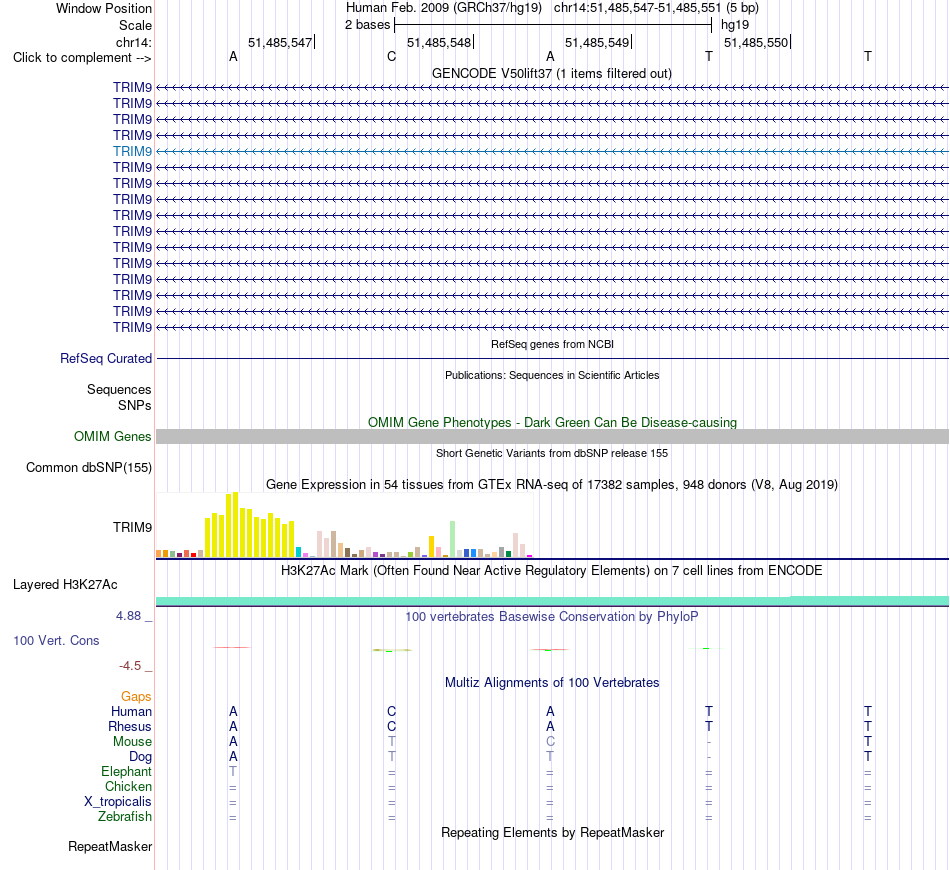Click the Common dbSNP(155) track label
The width and height of the screenshot is (950, 870).
pyautogui.click(x=89, y=468)
